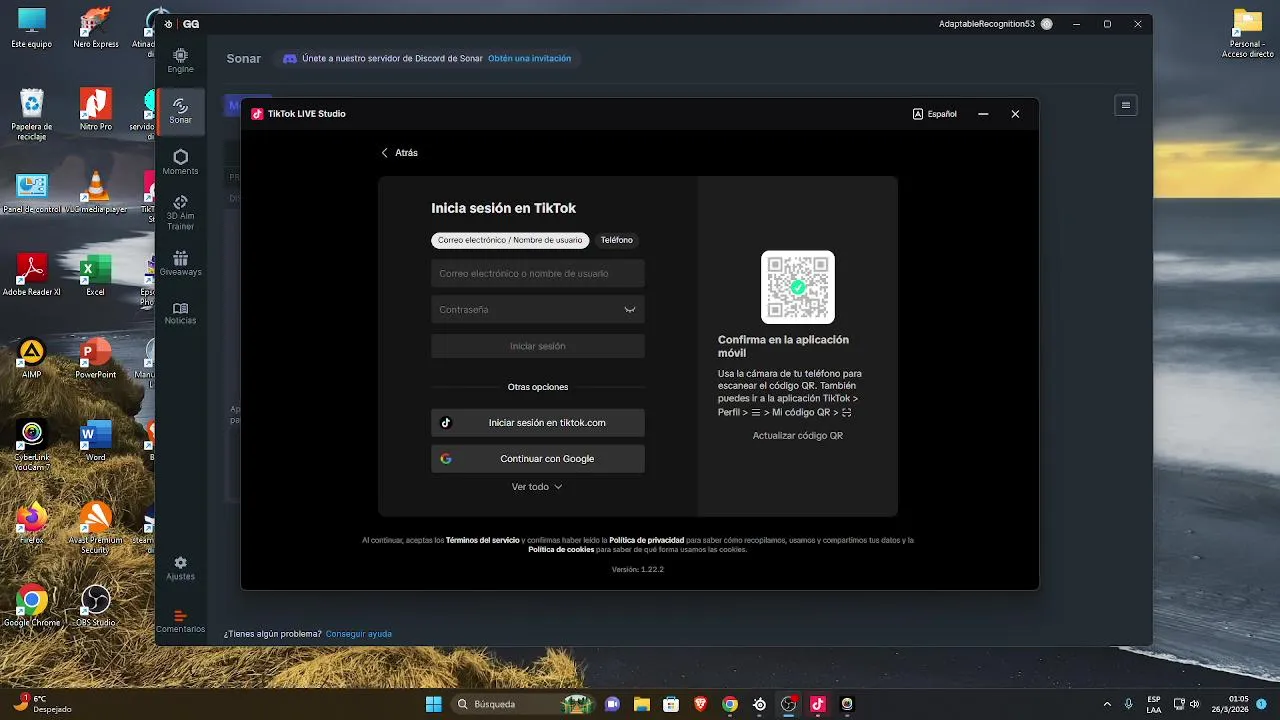Open Microsoft Store from the taskbar
1280x720 pixels.
(x=671, y=704)
